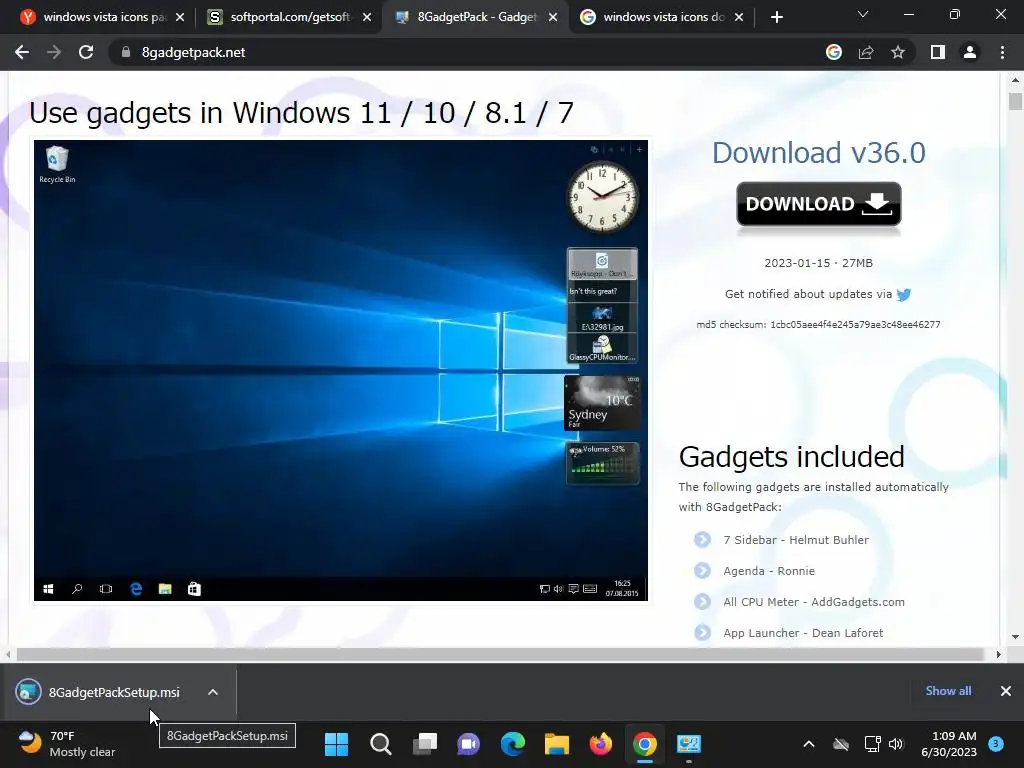The image size is (1024, 768).
Task: Click the black DOWNLOAD button
Action: click(x=818, y=204)
